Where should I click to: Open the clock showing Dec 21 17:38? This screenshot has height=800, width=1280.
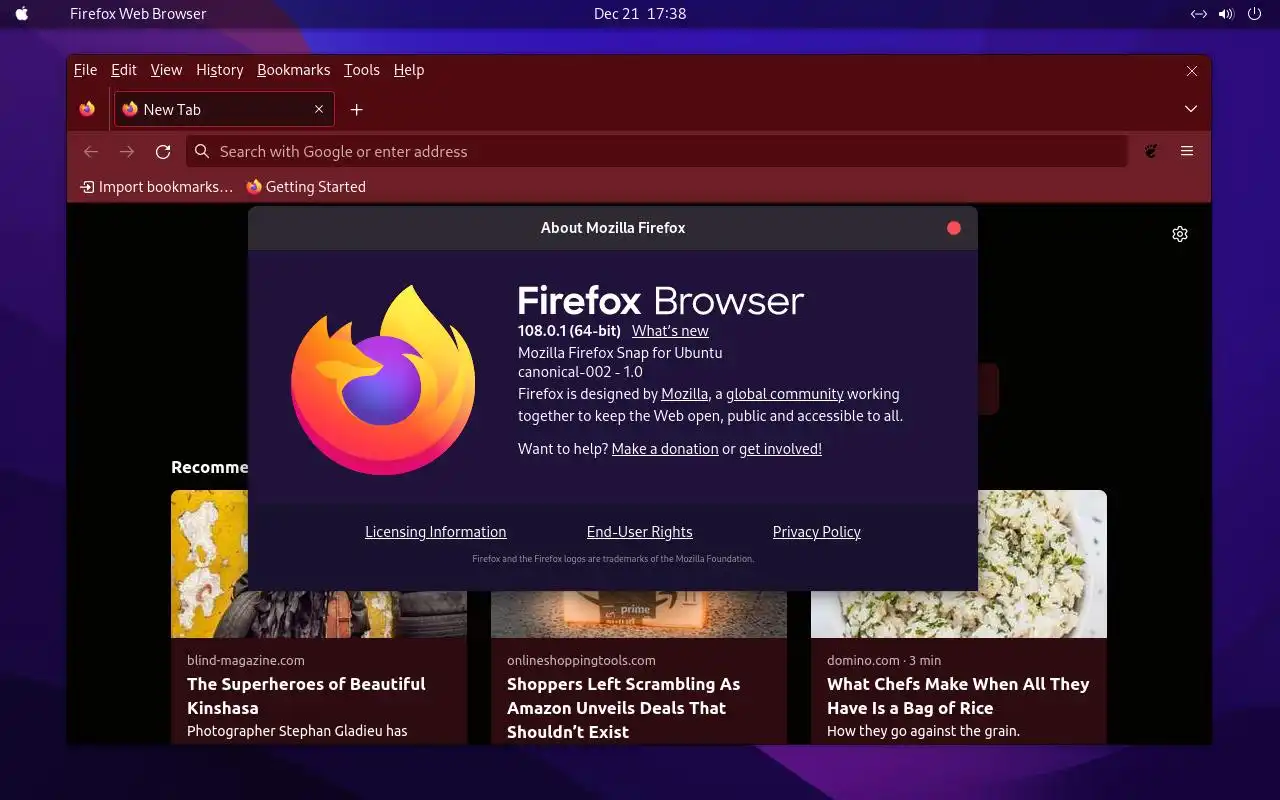(x=640, y=14)
